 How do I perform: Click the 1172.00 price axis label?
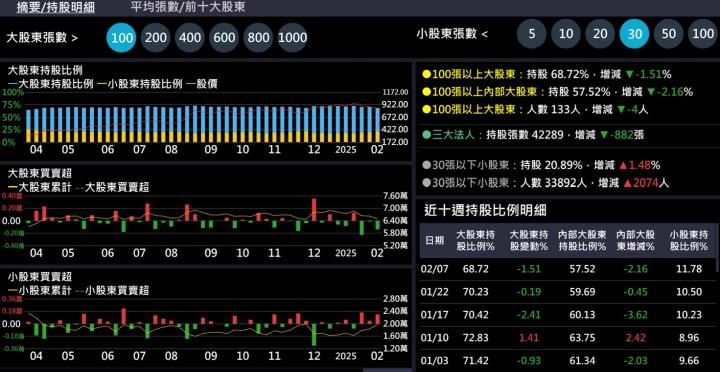coord(395,92)
